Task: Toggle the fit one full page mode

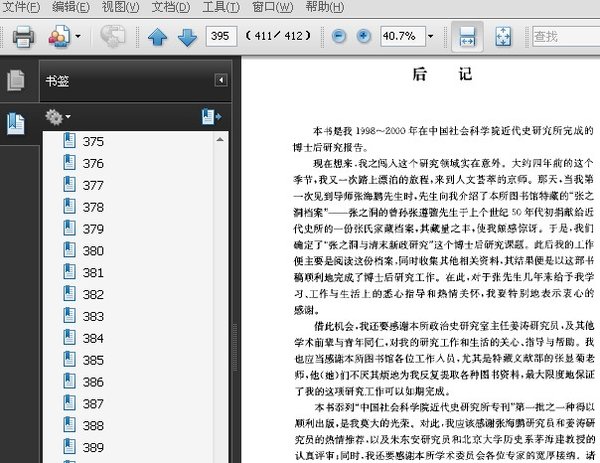Action: pos(503,37)
